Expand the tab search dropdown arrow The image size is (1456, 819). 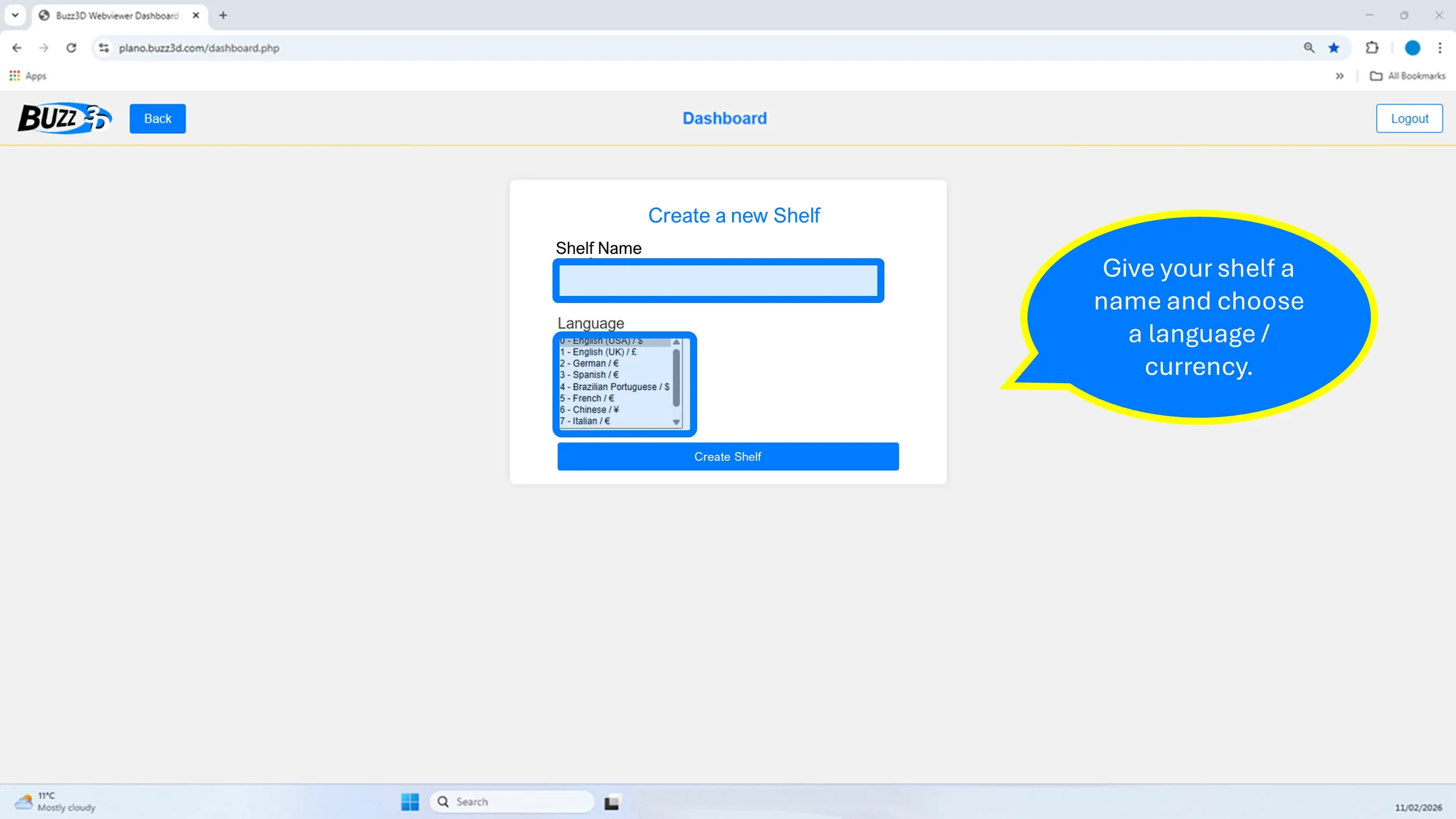tap(15, 15)
